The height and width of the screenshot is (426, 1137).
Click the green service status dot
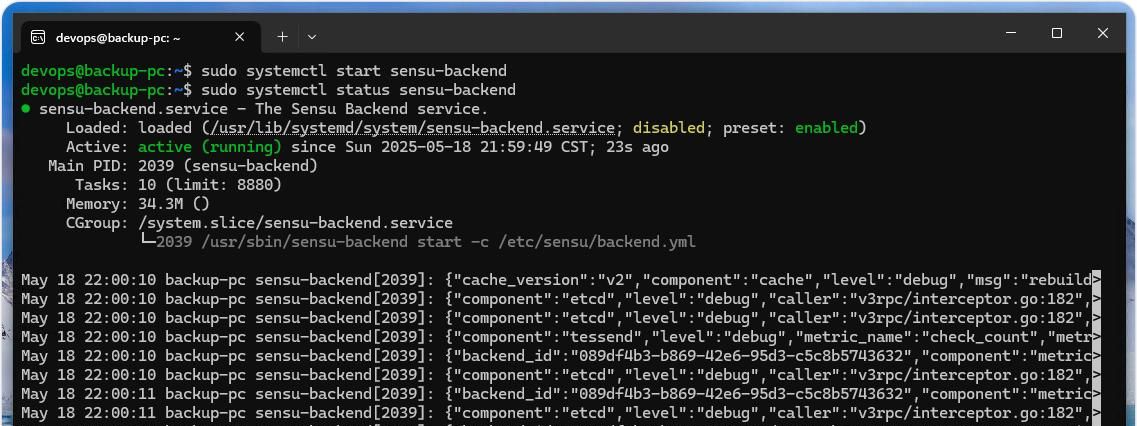point(26,109)
